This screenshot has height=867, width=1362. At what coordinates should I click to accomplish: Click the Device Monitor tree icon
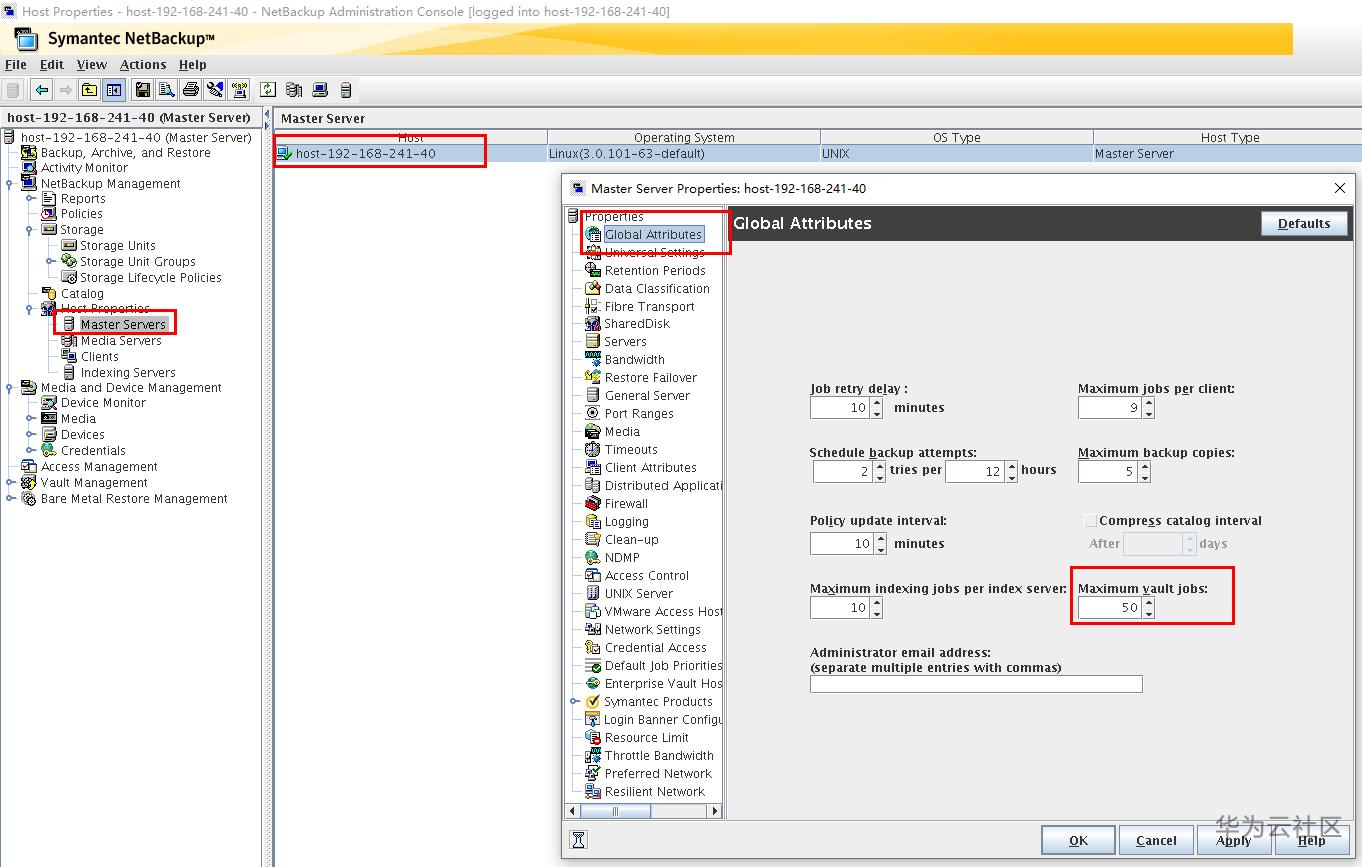(x=49, y=403)
